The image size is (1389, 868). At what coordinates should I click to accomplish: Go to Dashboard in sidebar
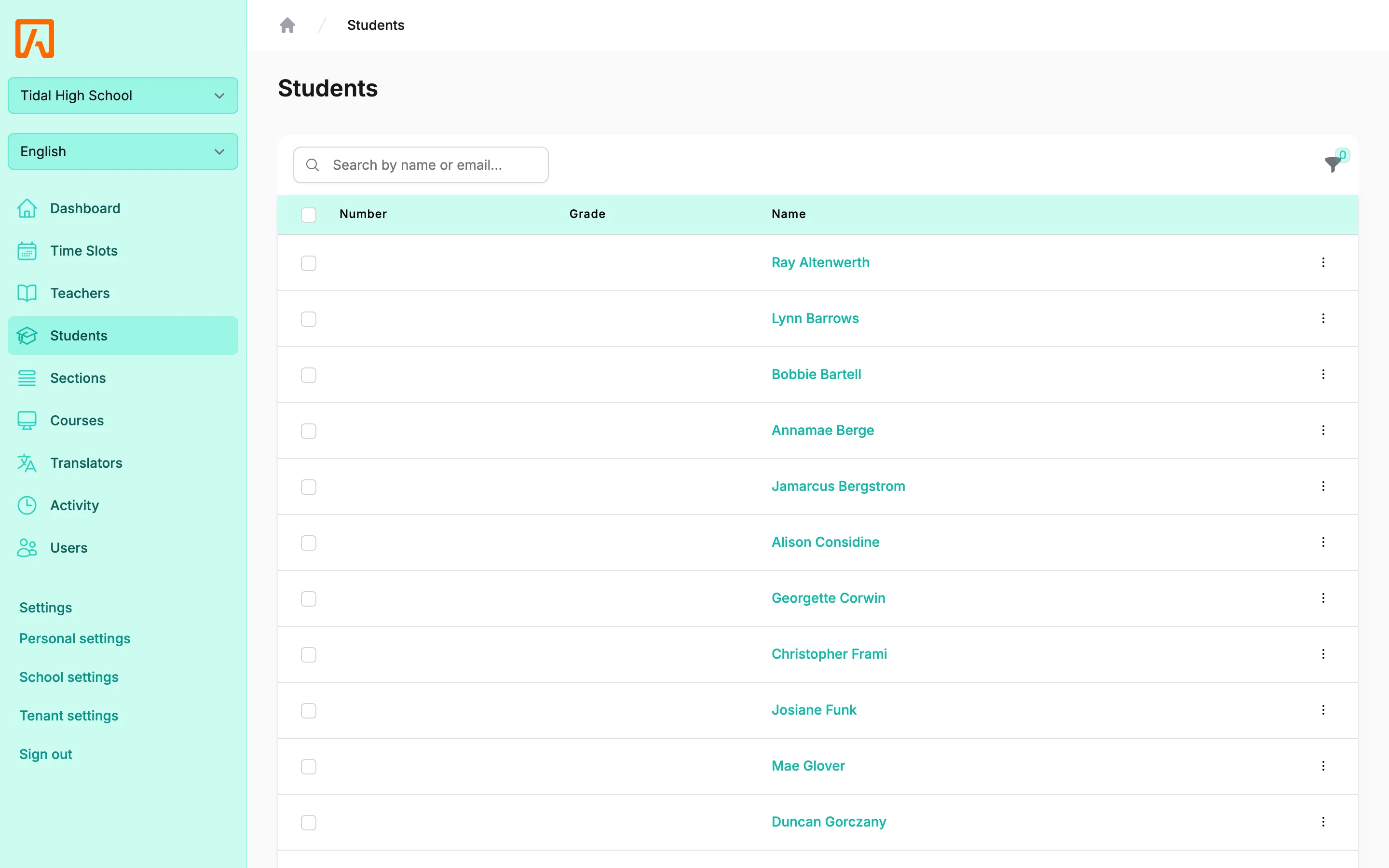tap(123, 208)
